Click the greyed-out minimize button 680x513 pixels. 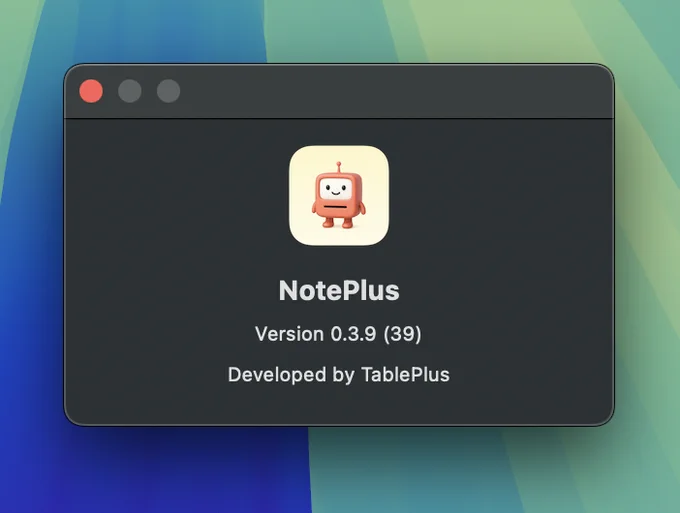[130, 91]
